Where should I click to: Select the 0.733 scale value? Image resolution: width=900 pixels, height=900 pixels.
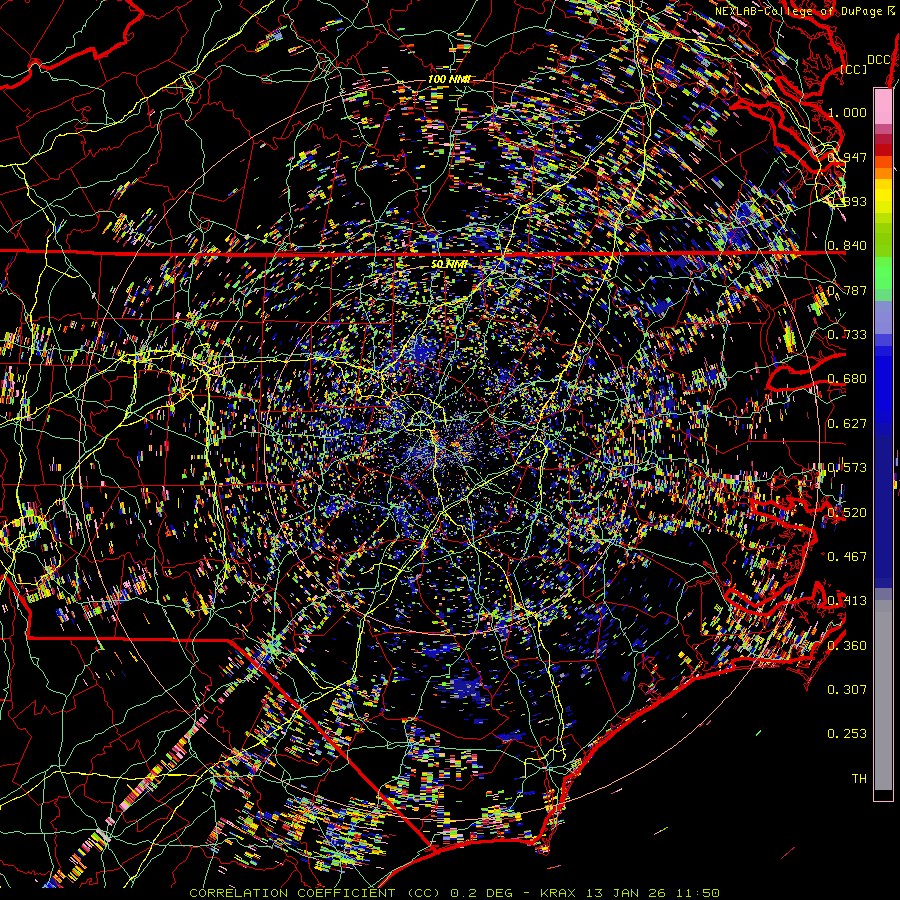tap(847, 335)
